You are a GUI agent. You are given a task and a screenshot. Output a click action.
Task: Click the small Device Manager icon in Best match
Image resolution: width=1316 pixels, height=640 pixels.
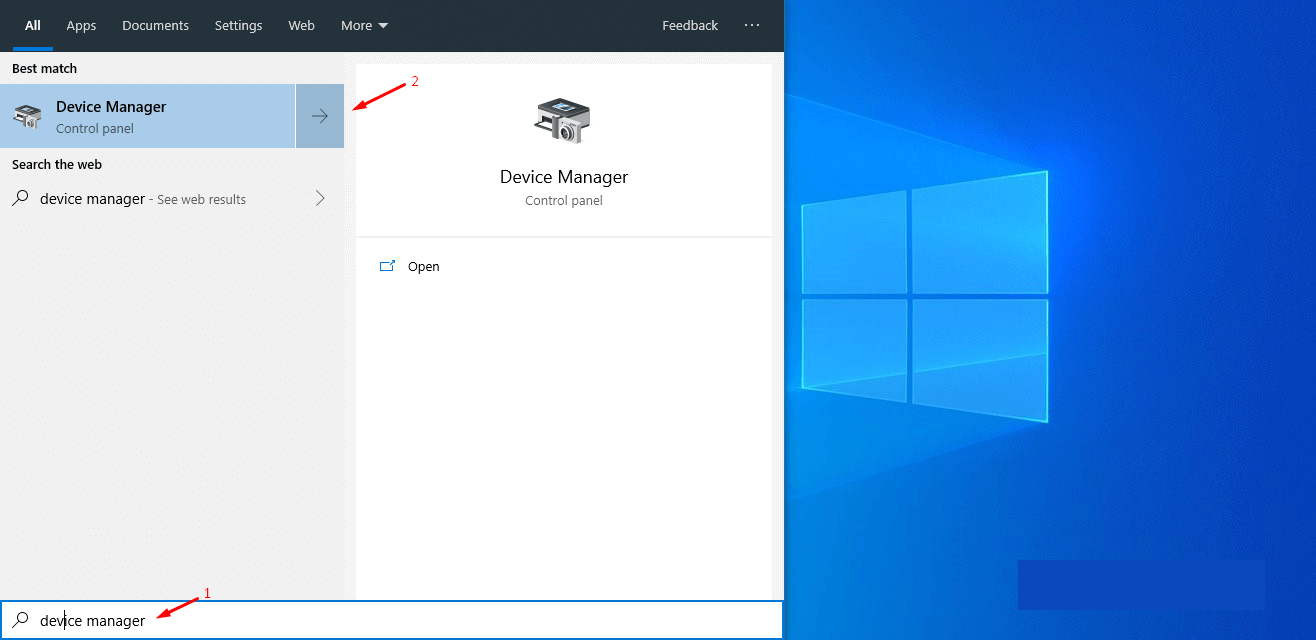click(x=28, y=117)
